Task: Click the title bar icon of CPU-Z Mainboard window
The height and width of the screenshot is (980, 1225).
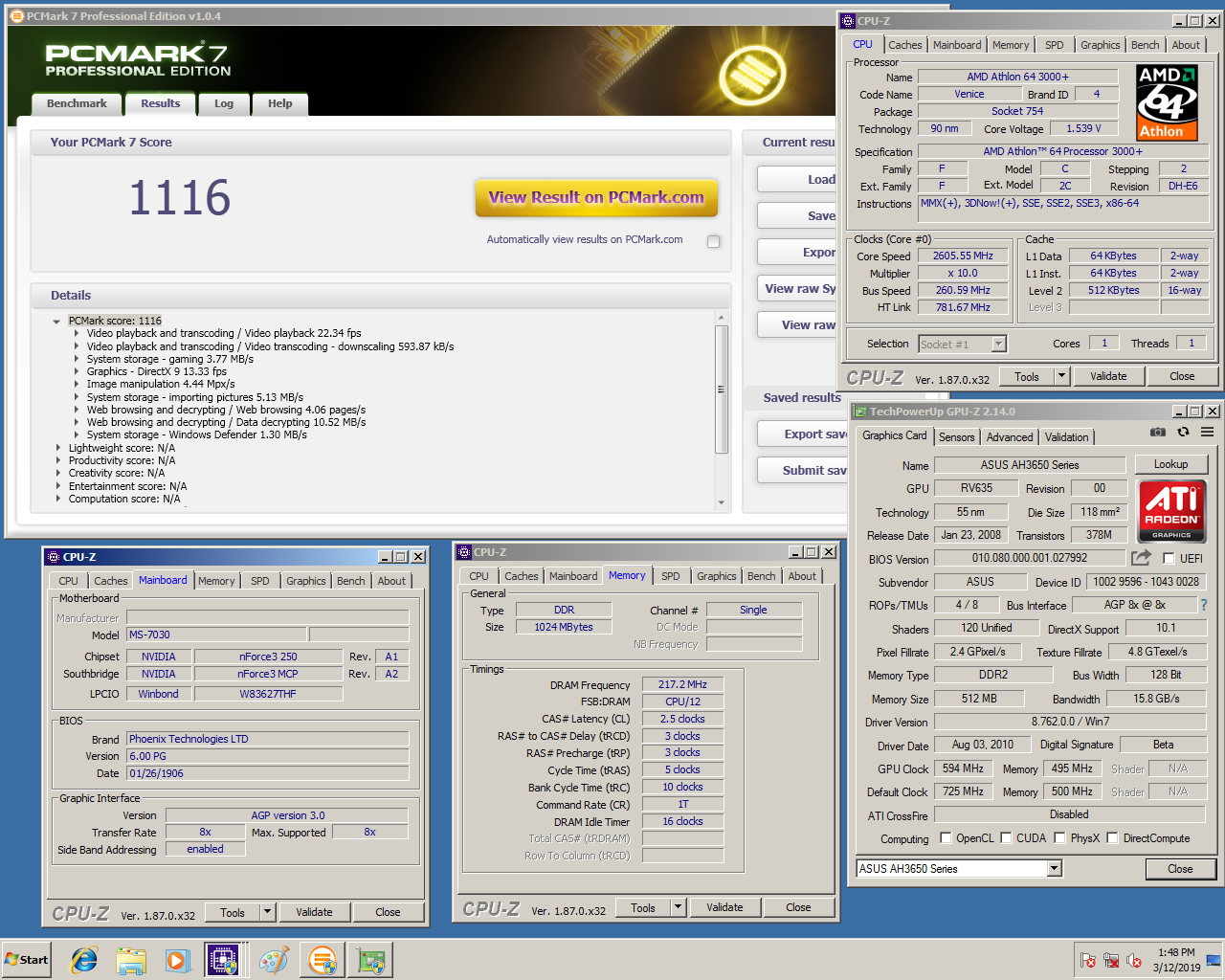Action: 54,557
